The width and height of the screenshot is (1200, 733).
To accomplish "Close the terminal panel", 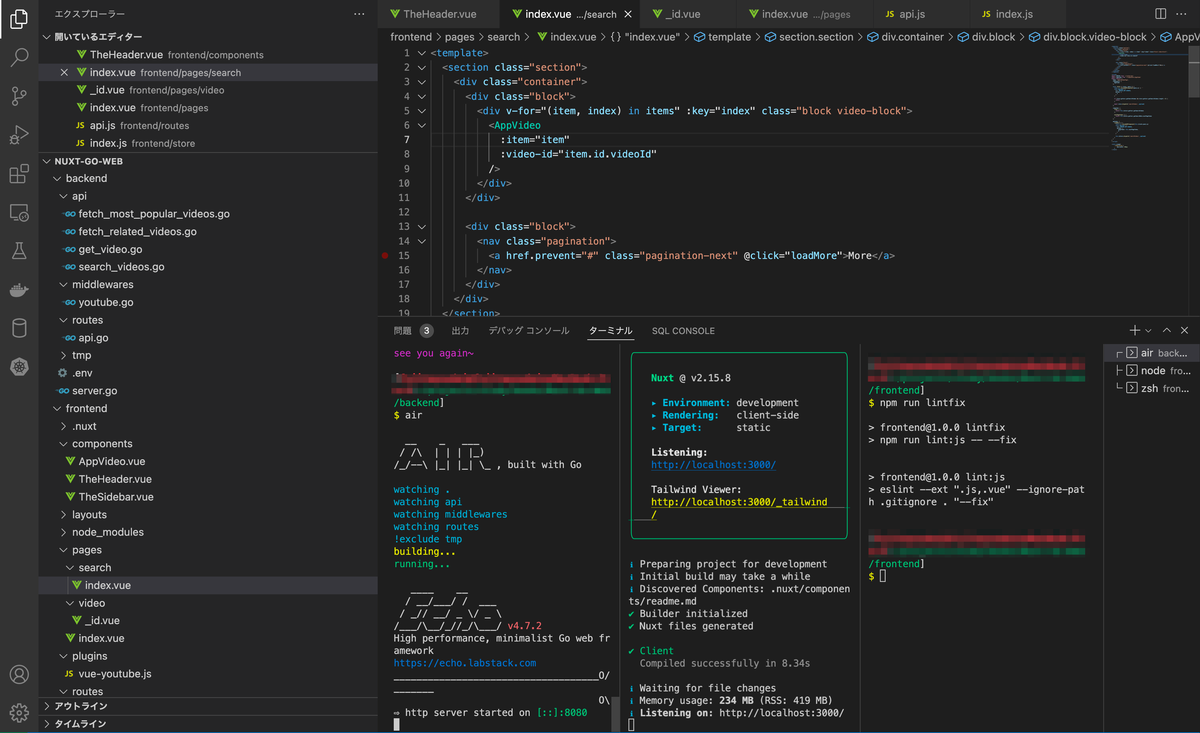I will coord(1185,330).
